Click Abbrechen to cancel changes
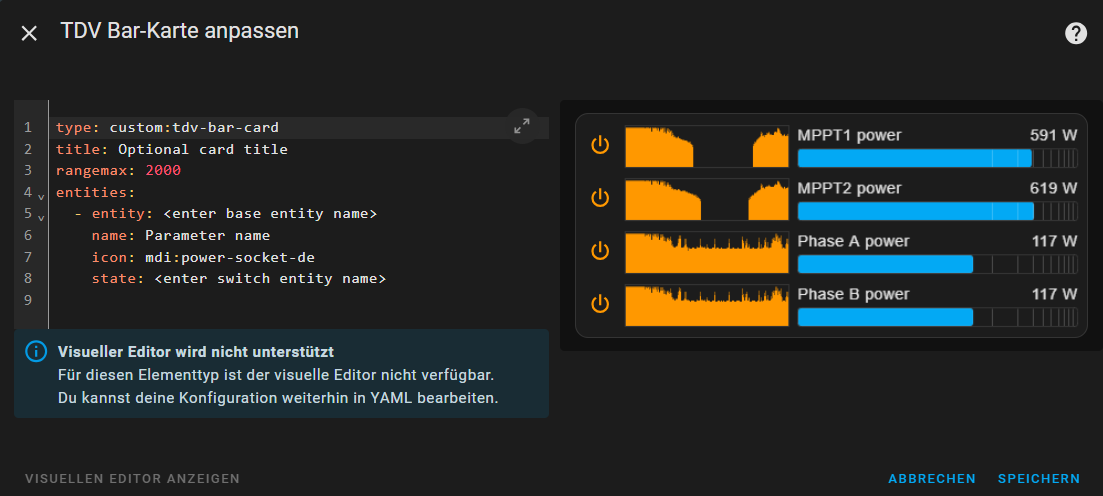This screenshot has width=1103, height=496. [x=932, y=478]
